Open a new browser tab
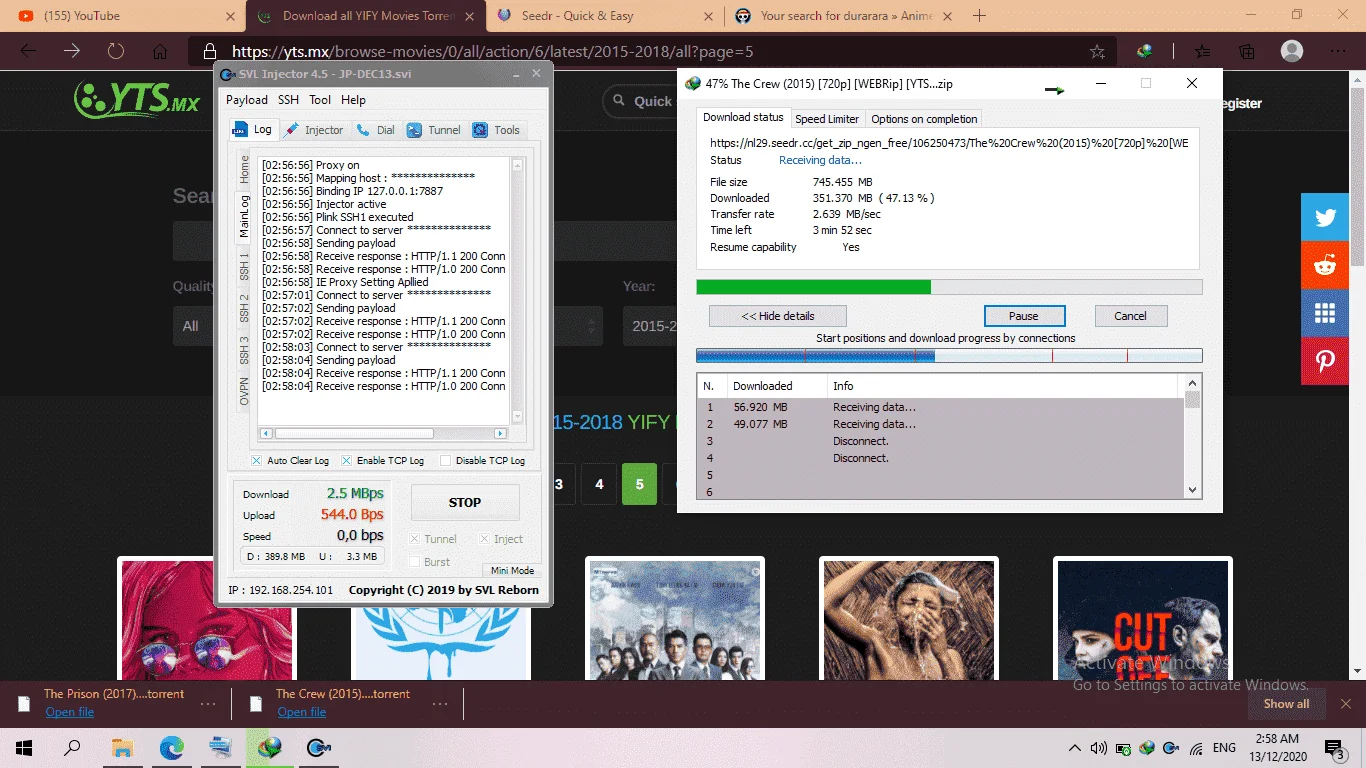 click(x=979, y=16)
